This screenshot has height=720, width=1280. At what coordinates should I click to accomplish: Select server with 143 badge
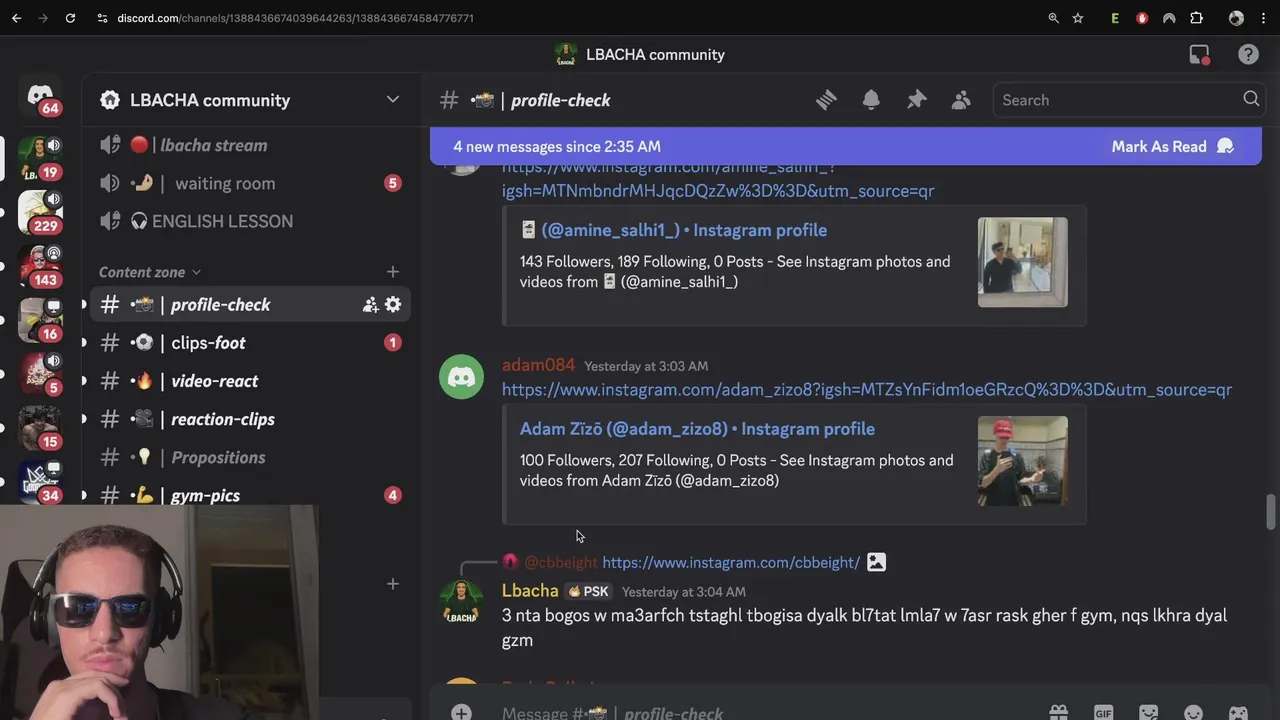tap(40, 265)
